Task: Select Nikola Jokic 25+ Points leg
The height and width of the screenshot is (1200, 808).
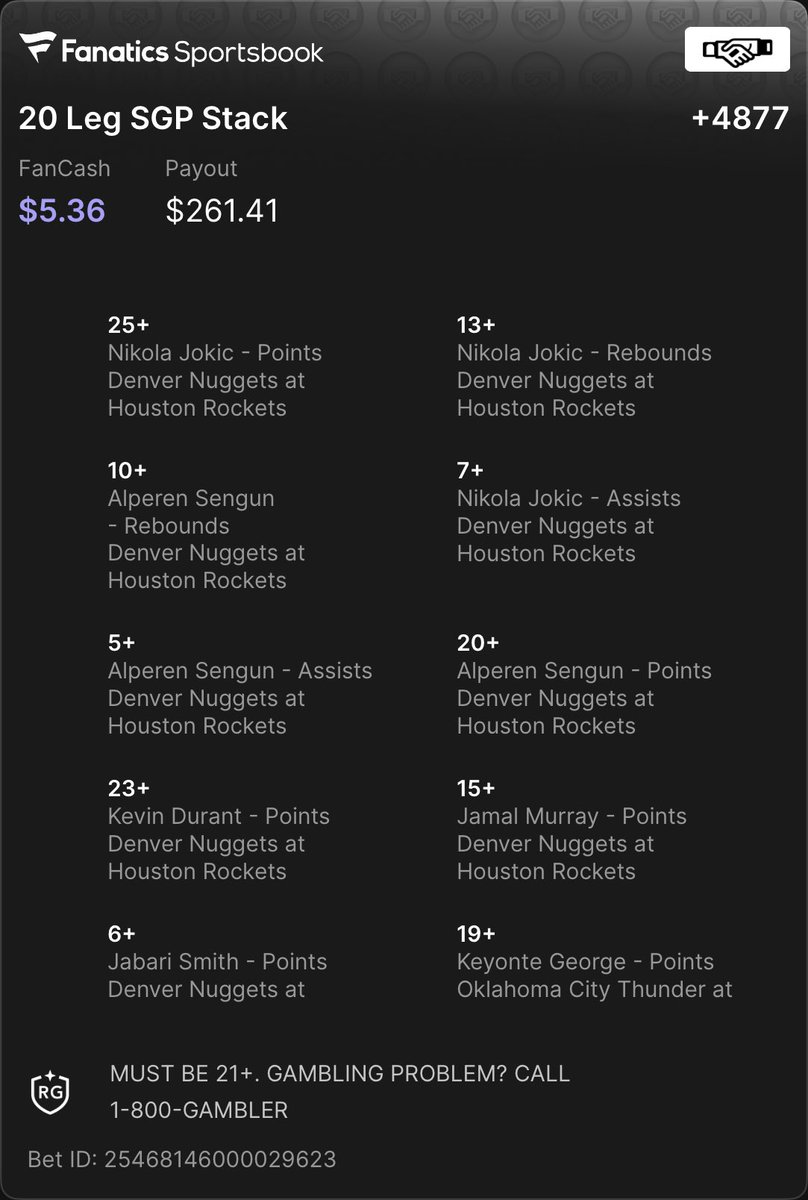Action: (x=215, y=366)
